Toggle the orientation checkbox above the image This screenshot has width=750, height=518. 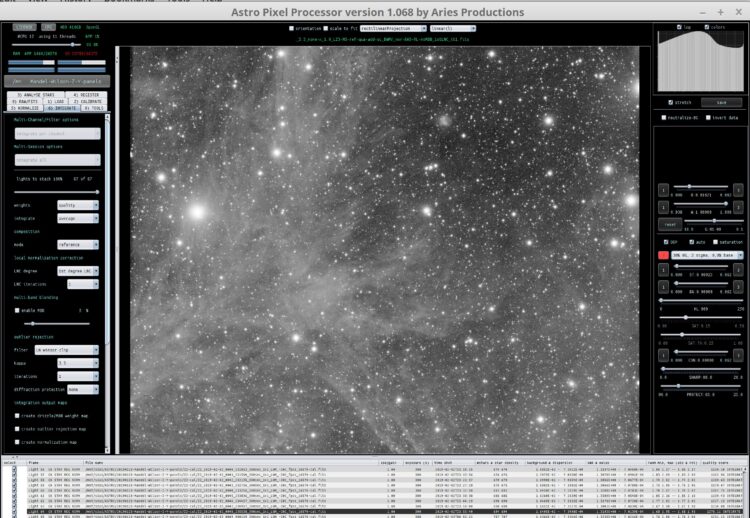[291, 29]
